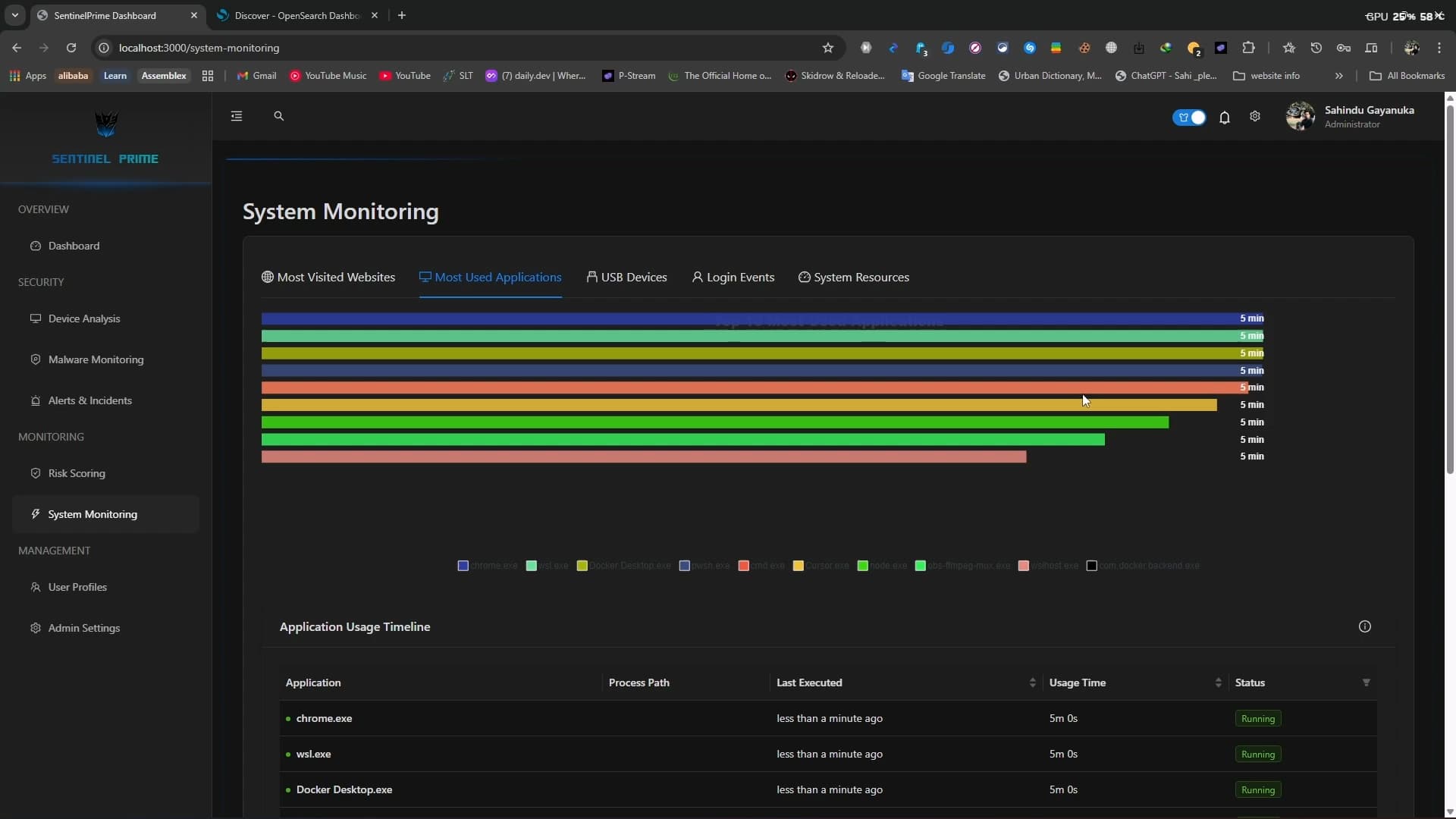The width and height of the screenshot is (1456, 819).
Task: Toggle chrome.exe legend entry in the chart
Action: tap(488, 566)
